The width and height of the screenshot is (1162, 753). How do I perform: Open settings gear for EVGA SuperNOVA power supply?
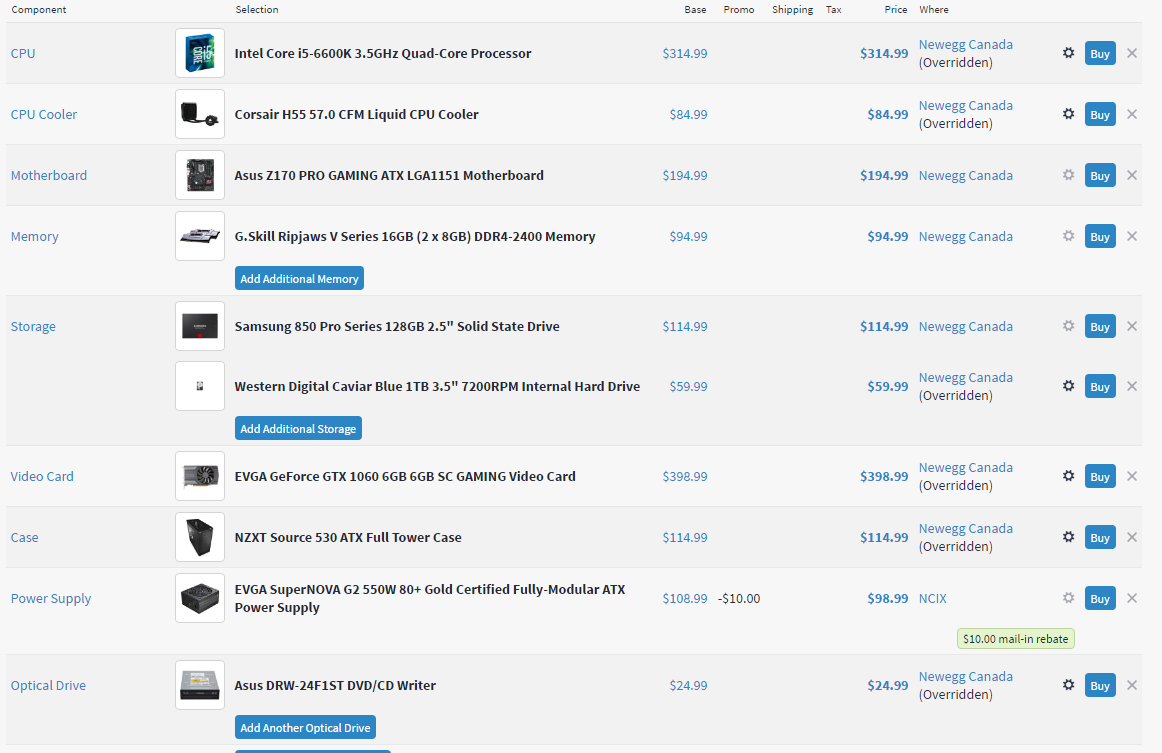[1068, 597]
